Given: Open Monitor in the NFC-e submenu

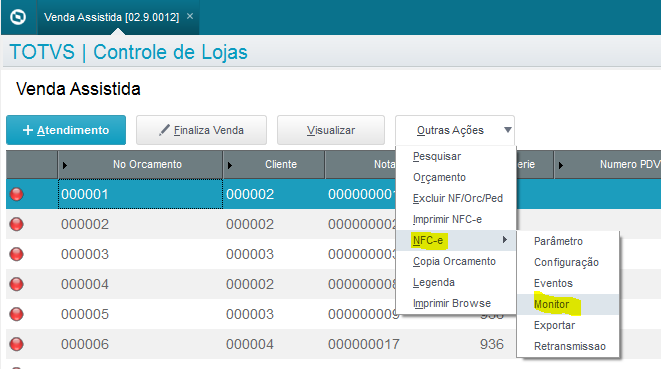Looking at the screenshot, I should 568,304.
